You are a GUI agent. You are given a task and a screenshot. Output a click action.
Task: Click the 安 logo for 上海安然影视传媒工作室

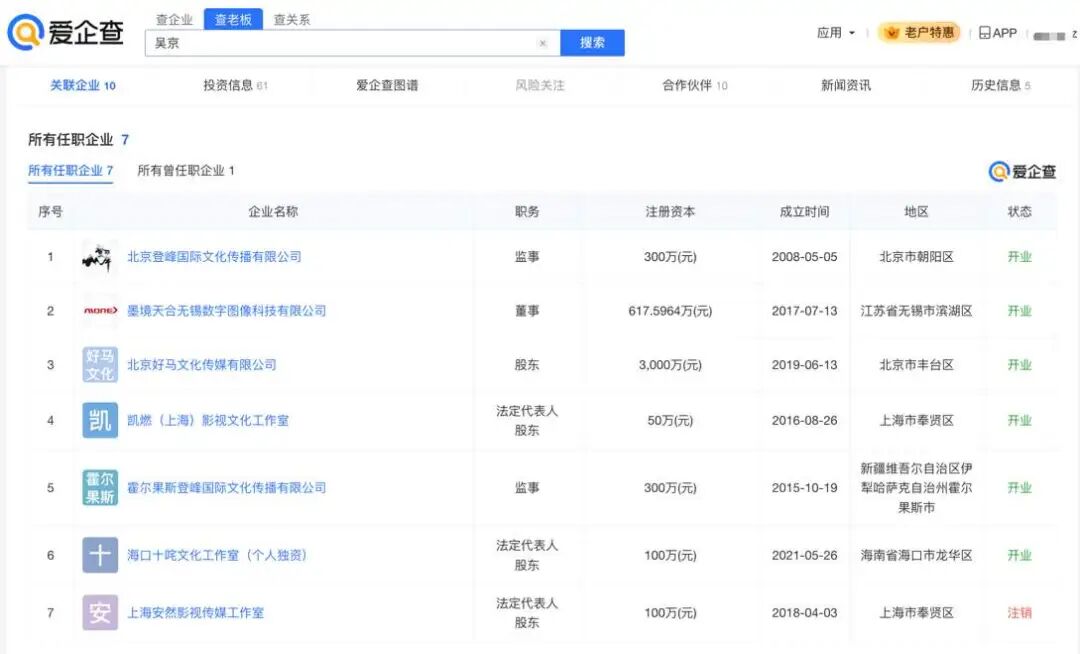click(x=100, y=613)
